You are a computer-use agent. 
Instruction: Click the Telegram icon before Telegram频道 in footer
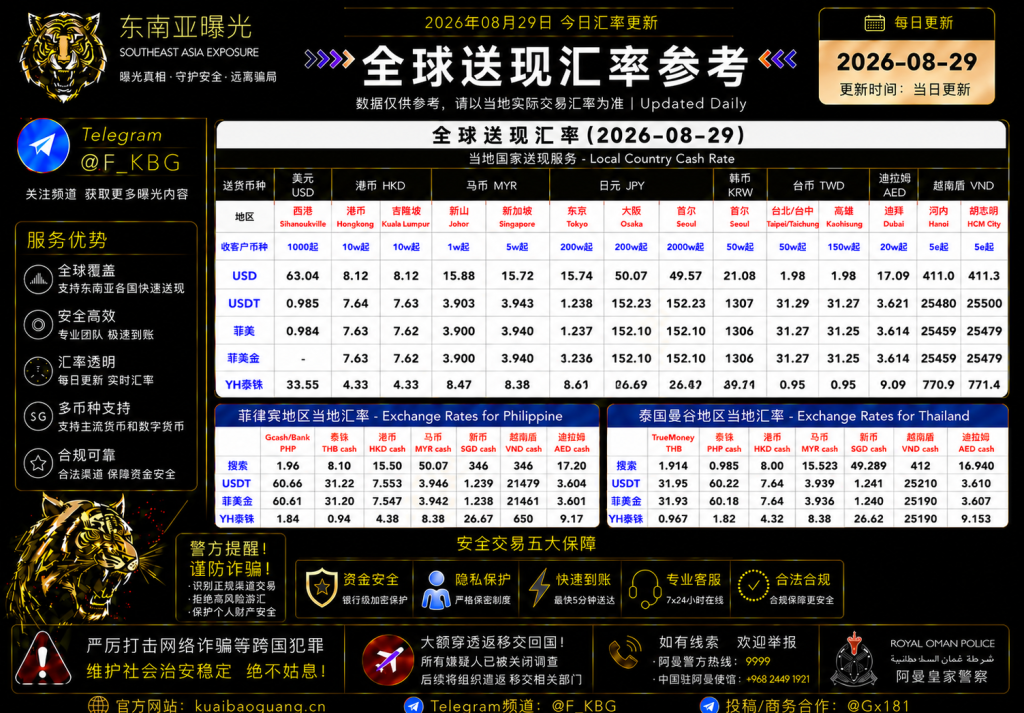click(x=413, y=705)
